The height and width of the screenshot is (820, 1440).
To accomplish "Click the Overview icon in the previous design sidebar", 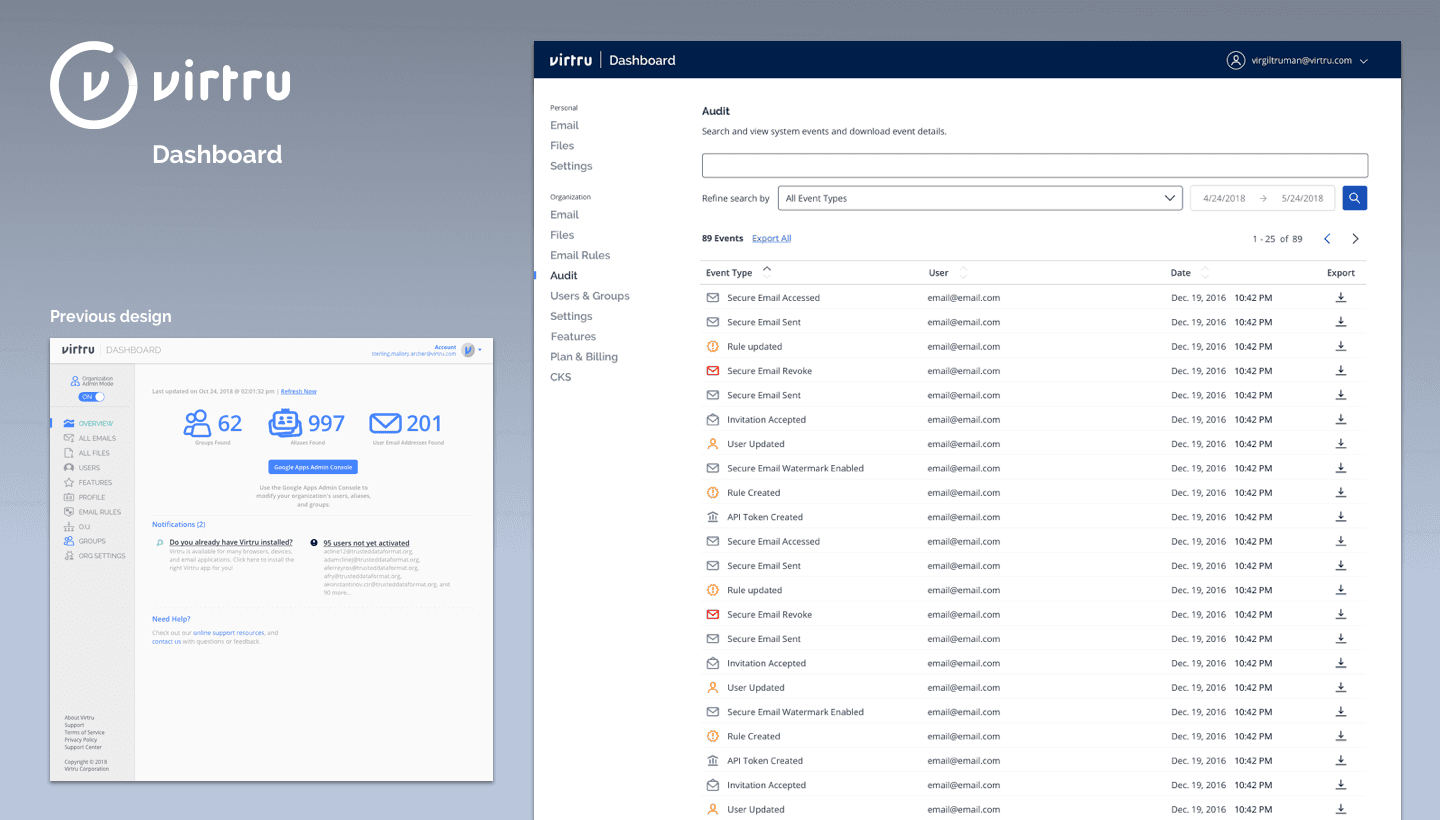I will (69, 424).
